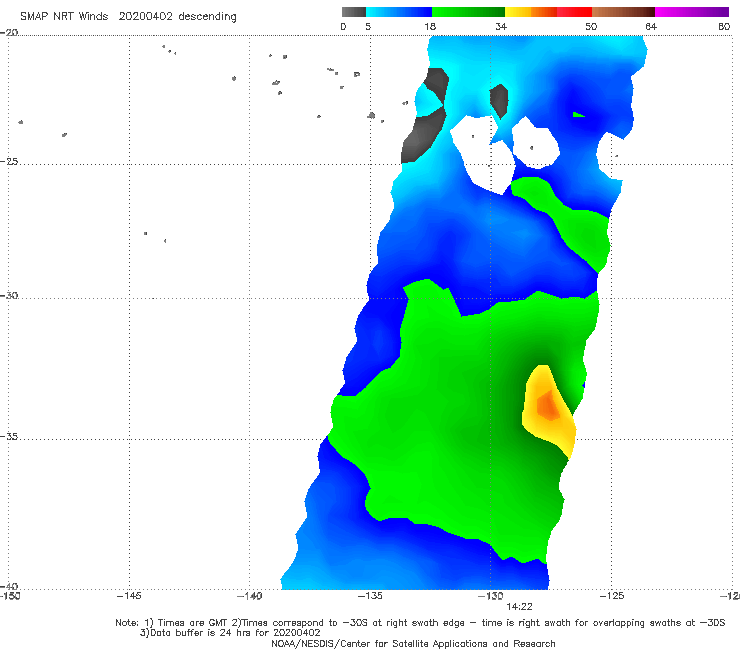740x650 pixels.
Task: Click the color bar label '18'
Action: (x=430, y=26)
